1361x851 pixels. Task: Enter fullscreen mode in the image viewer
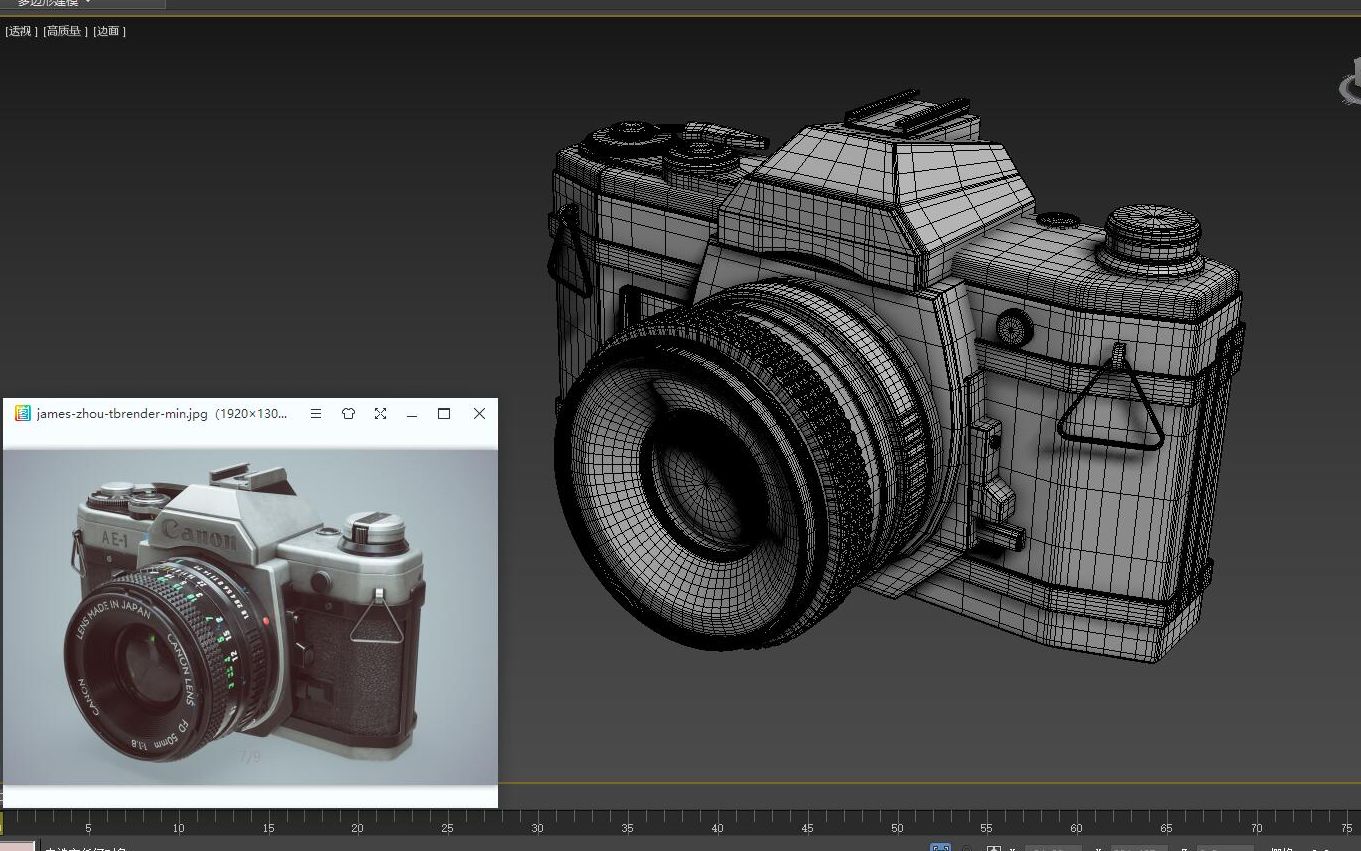pyautogui.click(x=380, y=413)
